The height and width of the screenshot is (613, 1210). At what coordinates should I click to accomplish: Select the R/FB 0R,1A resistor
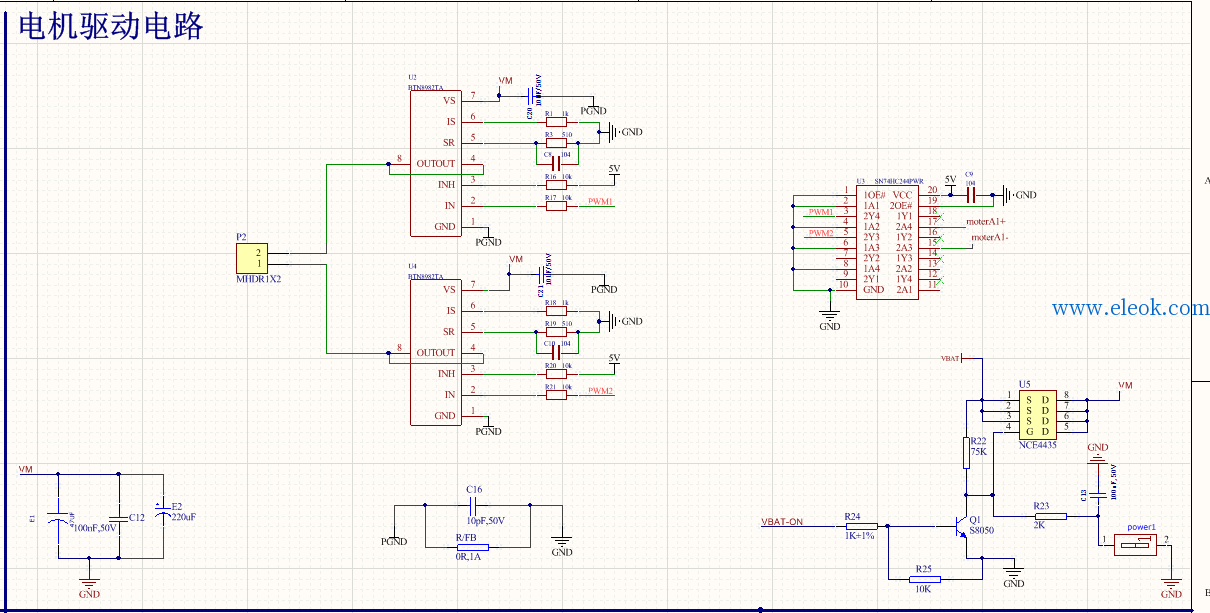point(472,547)
